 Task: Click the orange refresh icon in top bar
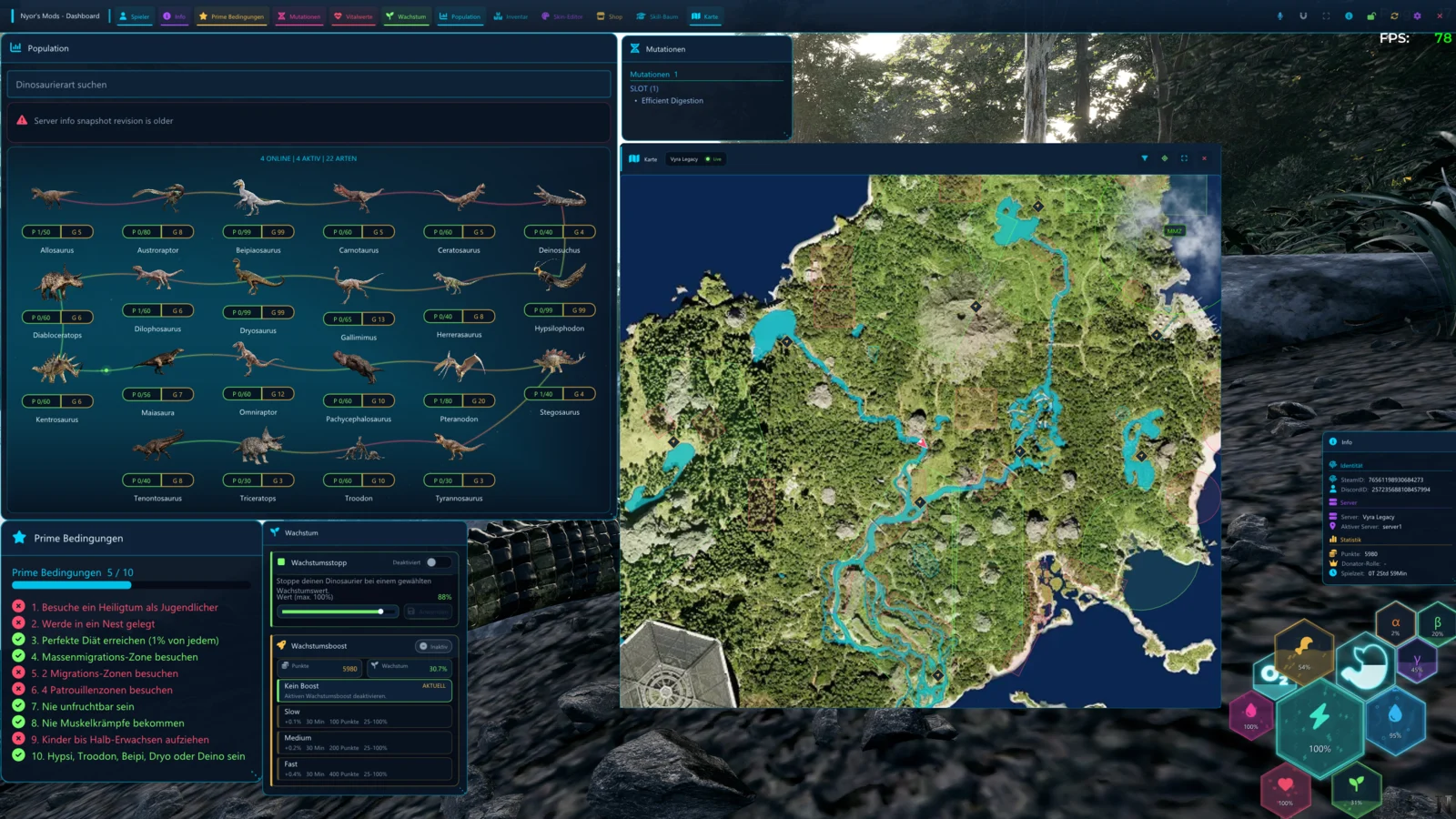pos(1394,16)
